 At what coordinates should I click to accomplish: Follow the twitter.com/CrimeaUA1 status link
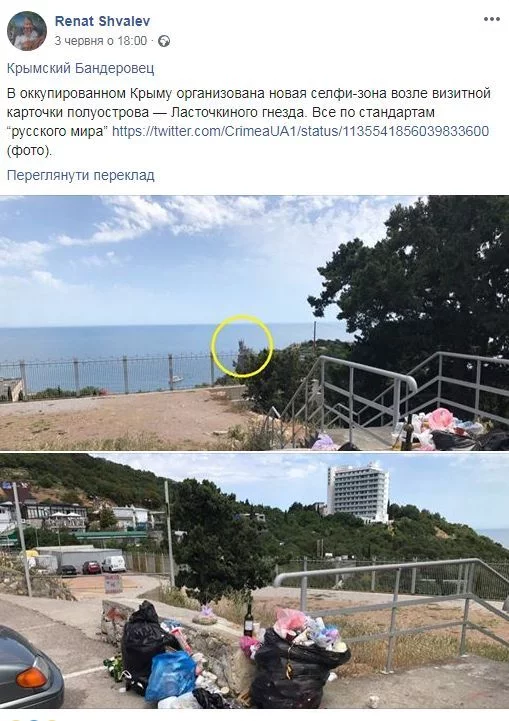[300, 132]
